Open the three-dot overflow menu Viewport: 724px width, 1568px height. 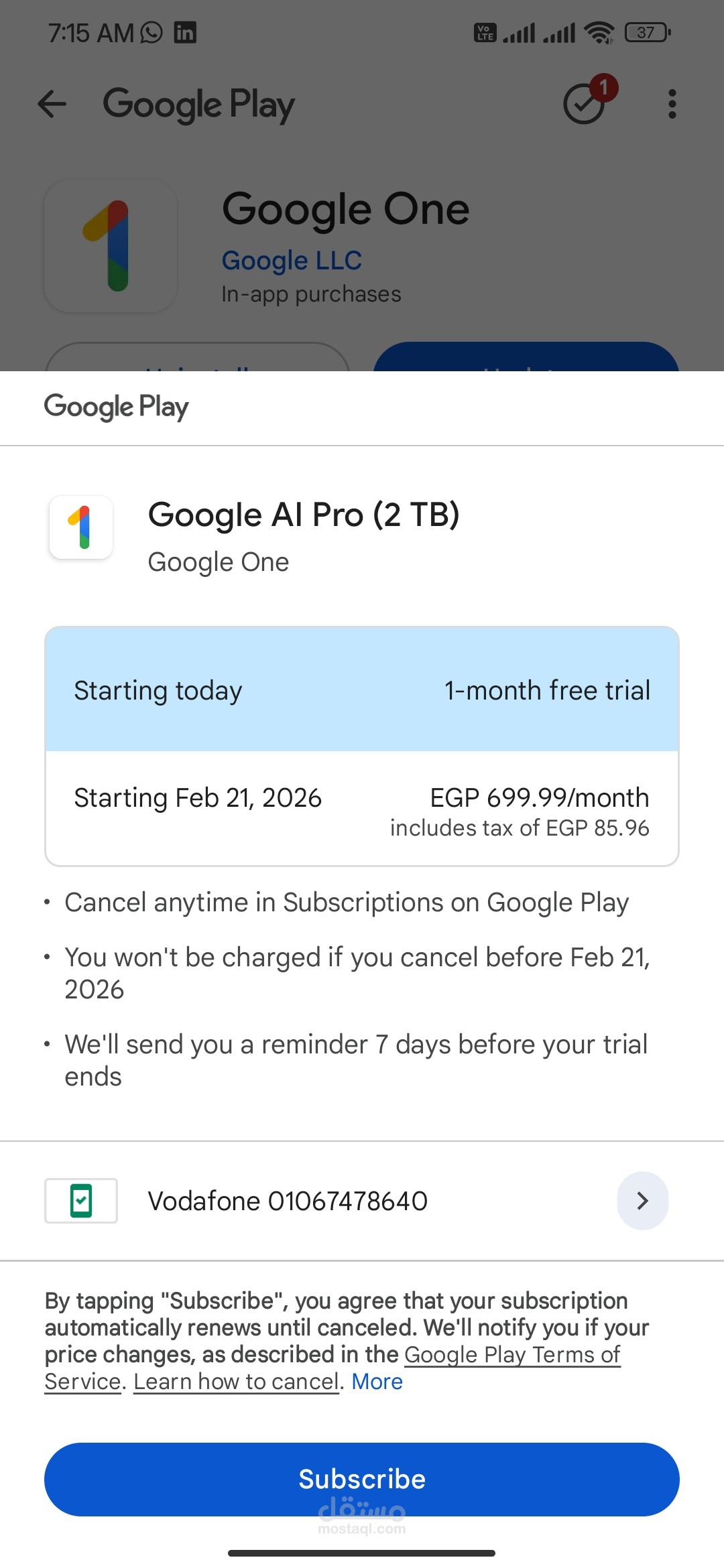[x=672, y=105]
